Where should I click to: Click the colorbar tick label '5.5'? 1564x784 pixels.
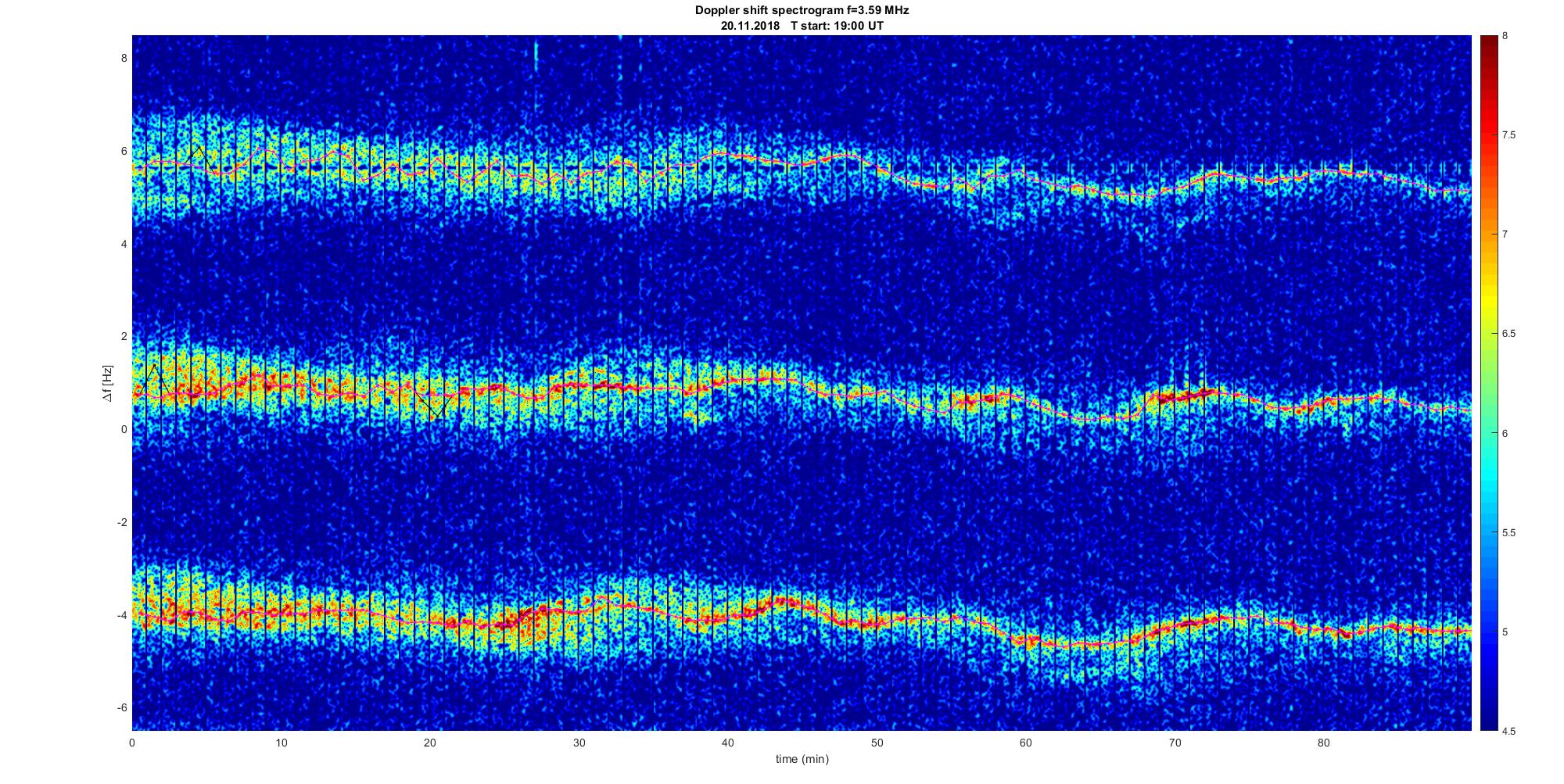(1508, 532)
